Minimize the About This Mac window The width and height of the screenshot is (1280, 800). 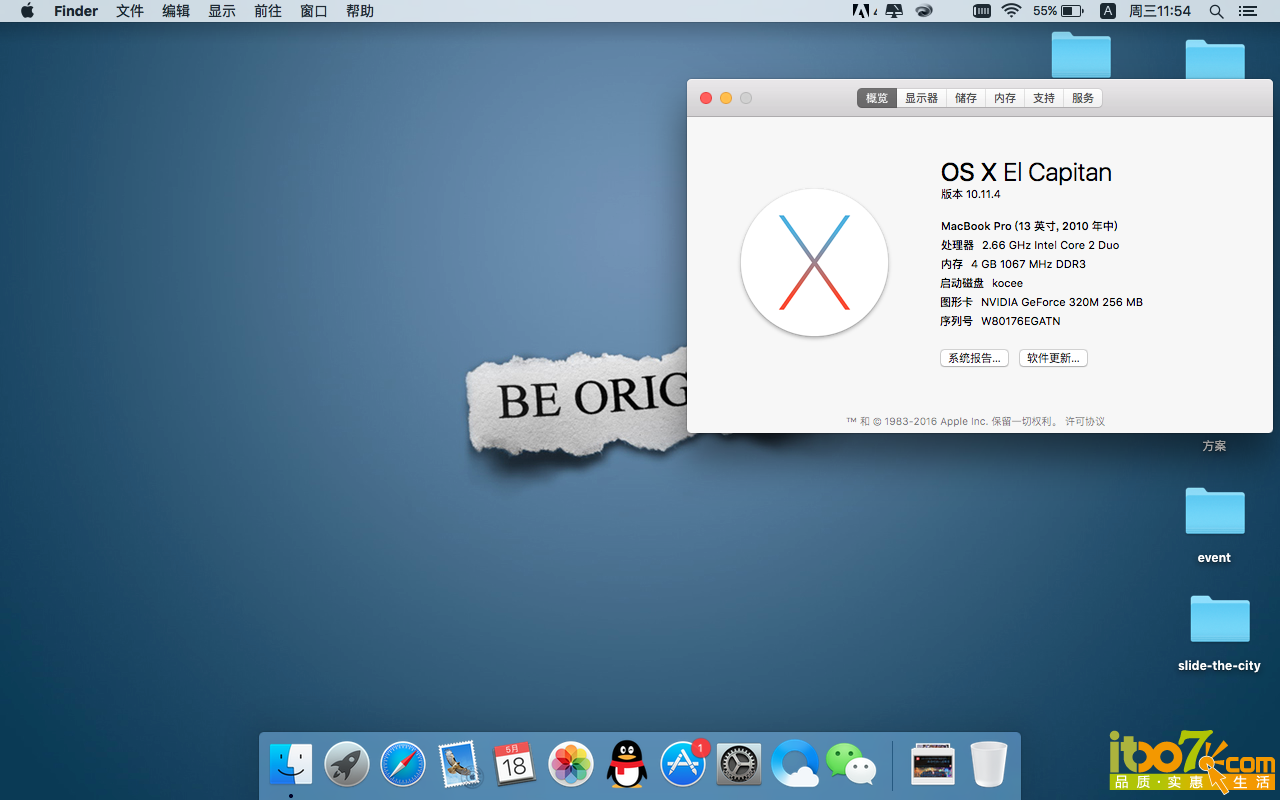pos(726,98)
